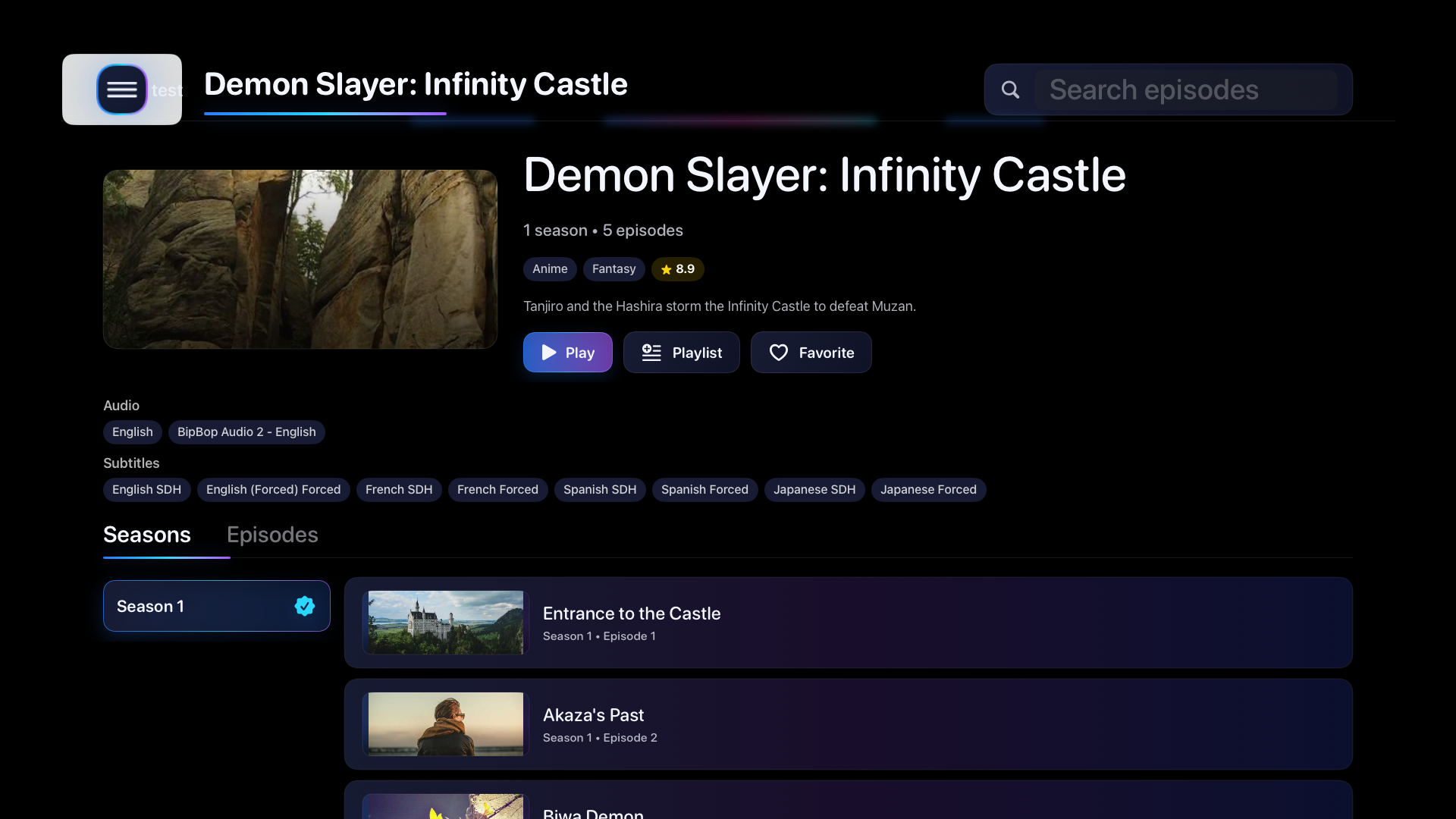Select French SDH subtitles
This screenshot has width=1456, height=819.
[x=399, y=490]
